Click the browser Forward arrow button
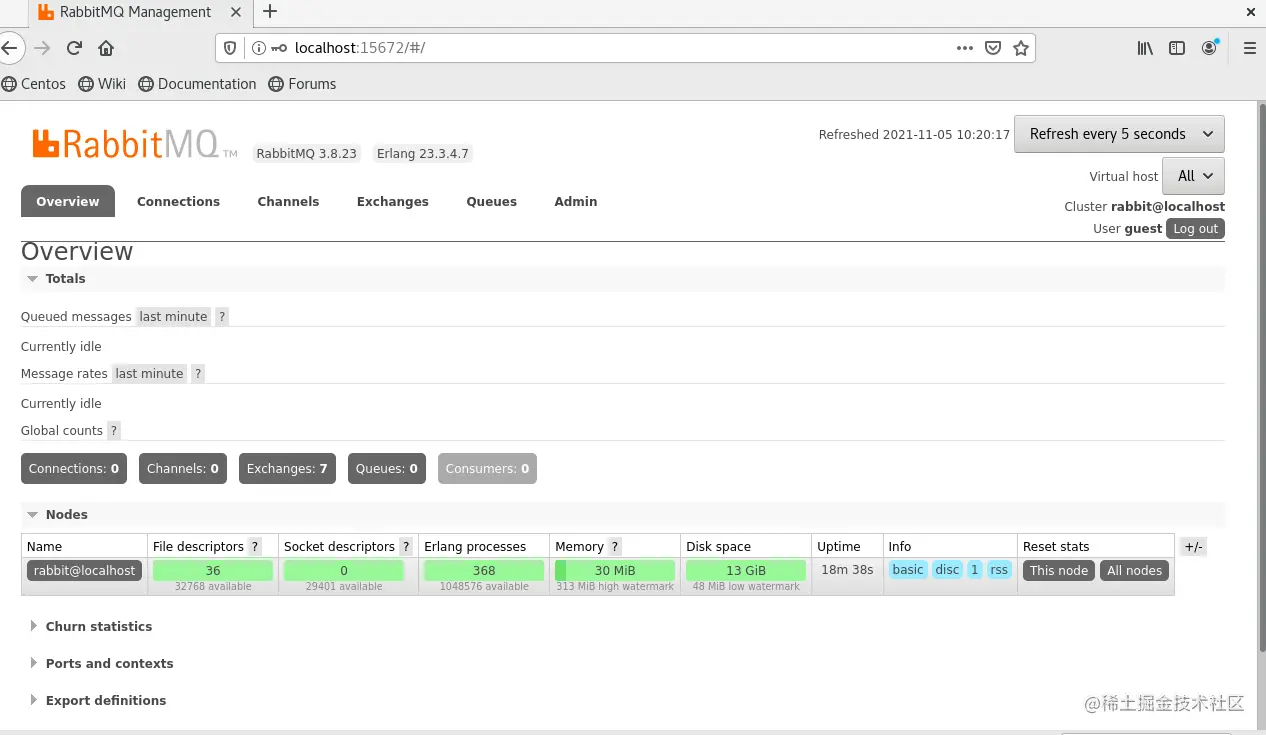This screenshot has width=1266, height=735. tap(42, 48)
